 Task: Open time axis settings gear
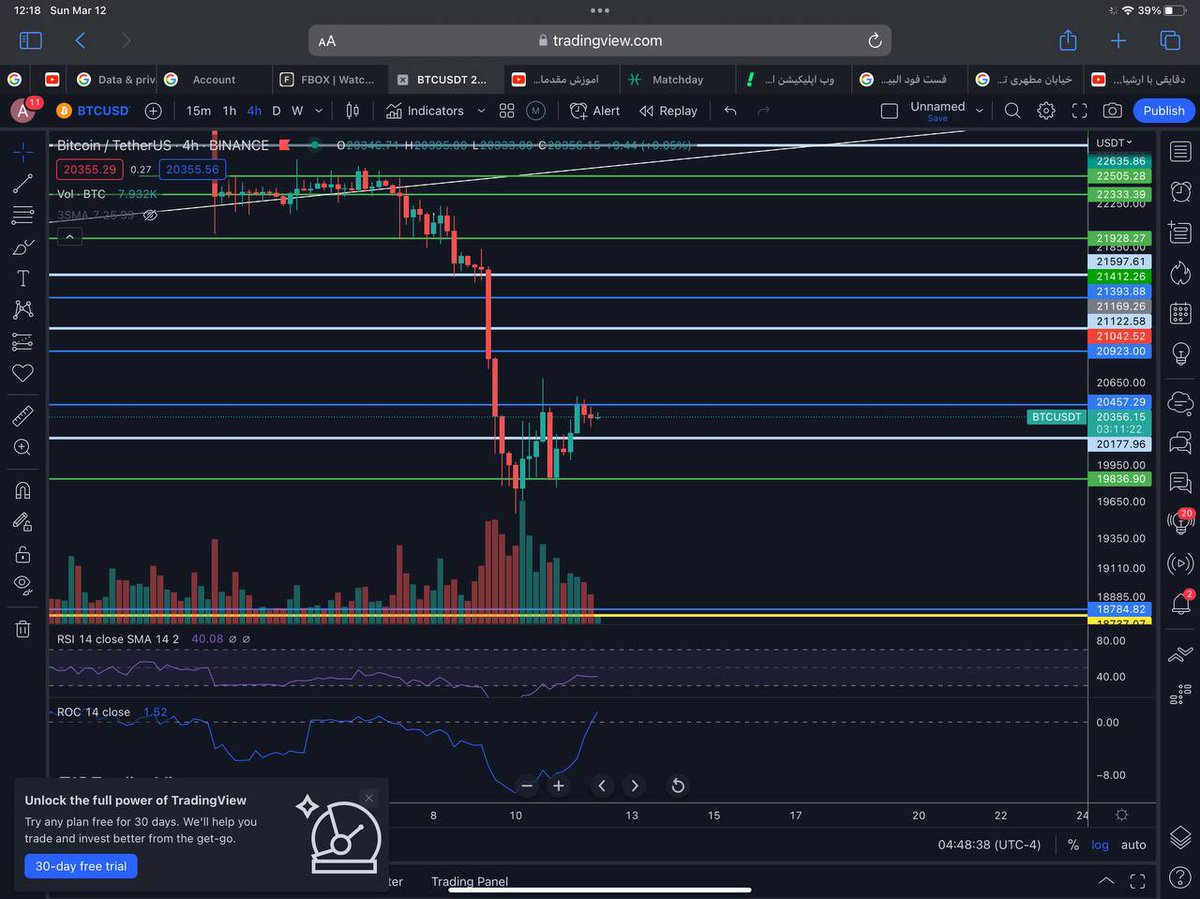1122,815
